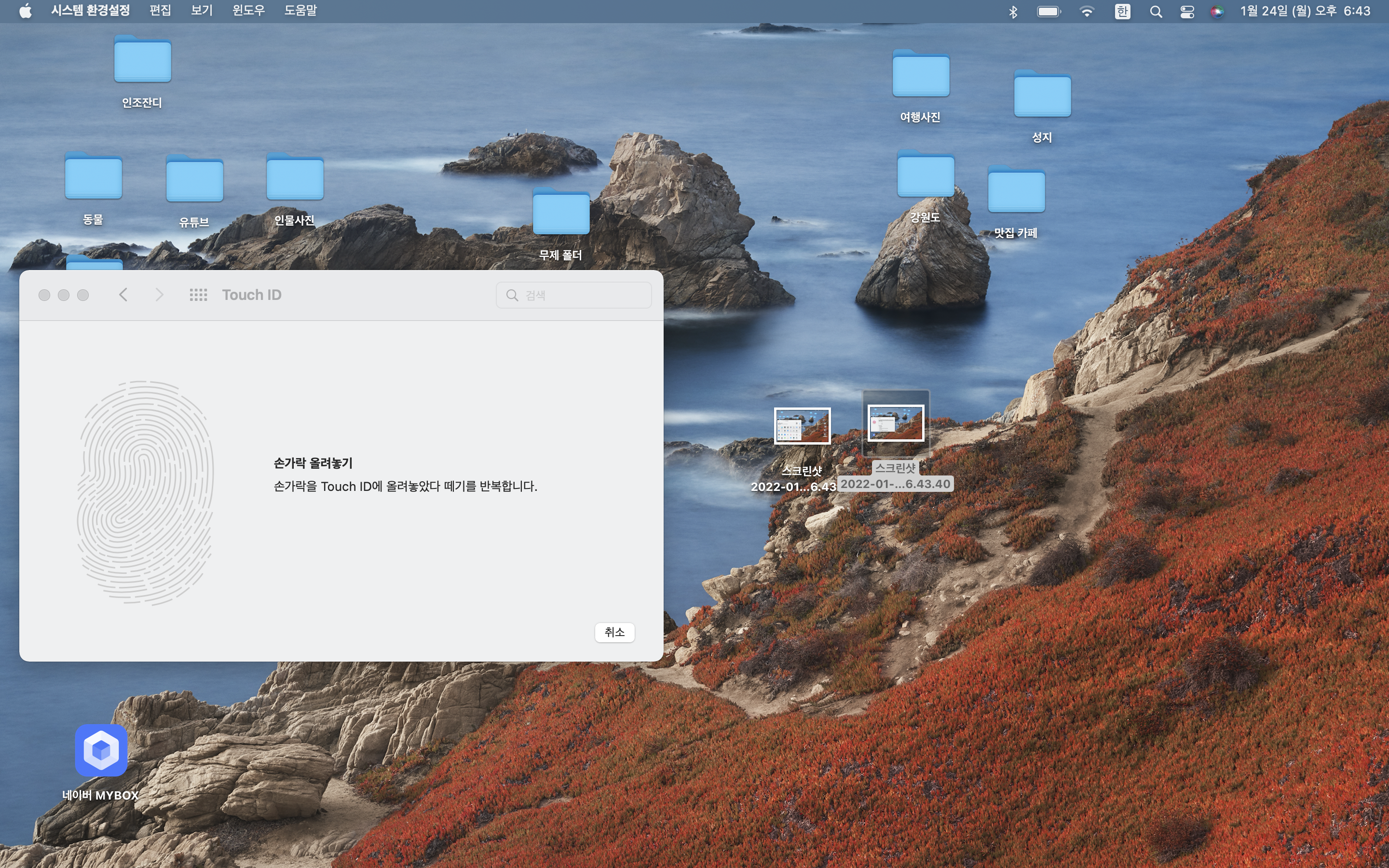Select the 네이버 MYBOX desktop icon
This screenshot has height=868, width=1389.
(101, 751)
